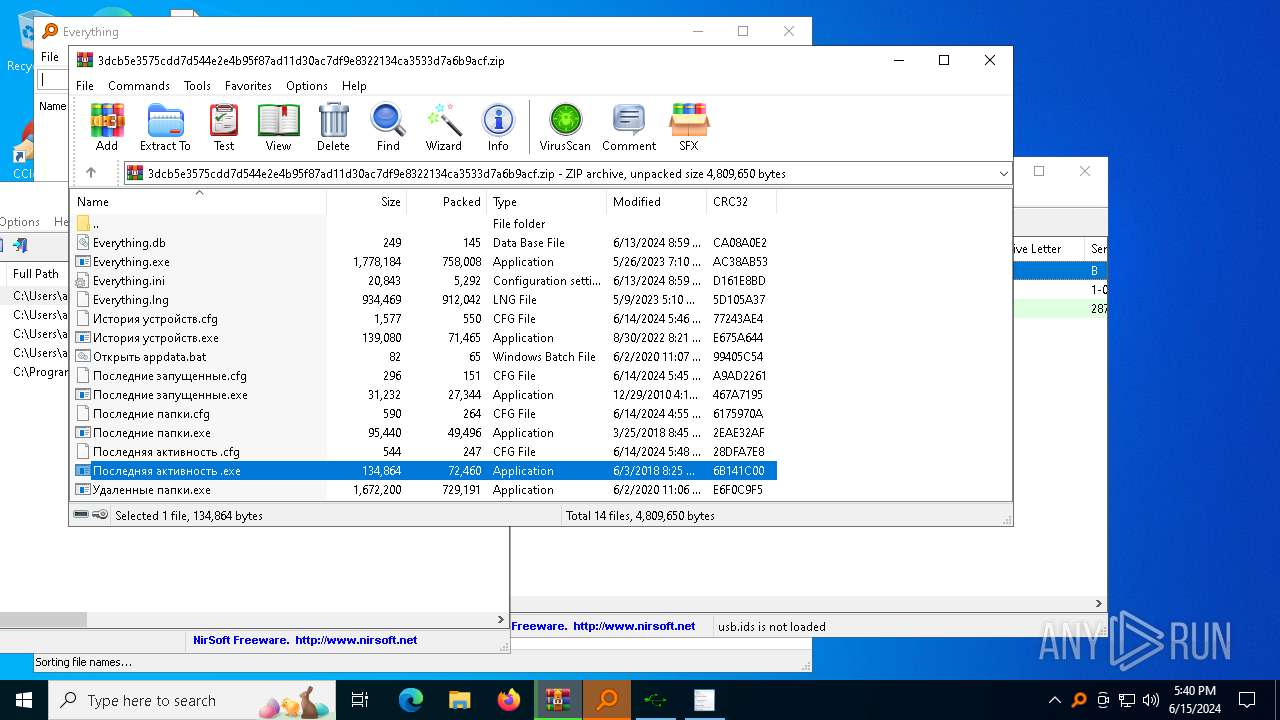Select the Everything.ini file
This screenshot has height=720, width=1280.
[x=424, y=281]
